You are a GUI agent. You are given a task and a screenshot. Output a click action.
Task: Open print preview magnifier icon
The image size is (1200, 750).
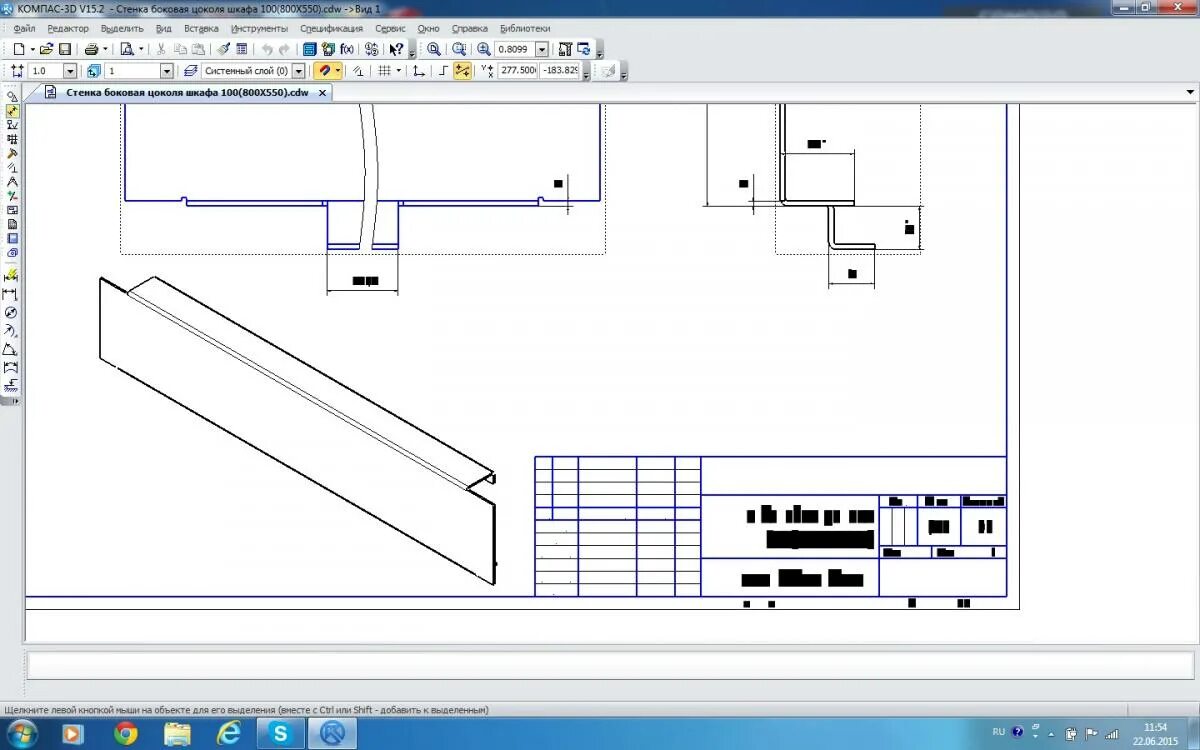tap(126, 49)
